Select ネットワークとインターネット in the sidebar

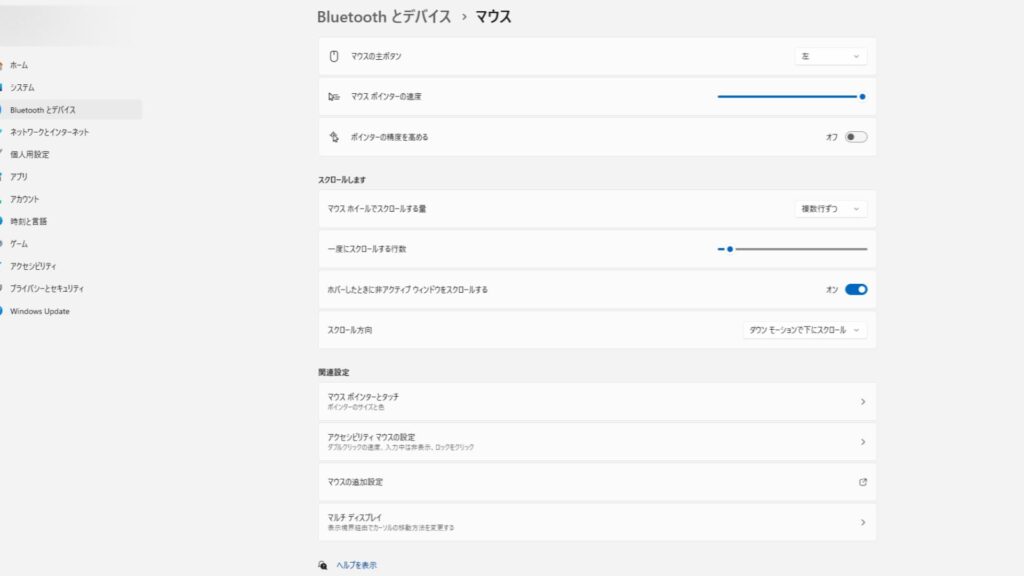pyautogui.click(x=49, y=132)
